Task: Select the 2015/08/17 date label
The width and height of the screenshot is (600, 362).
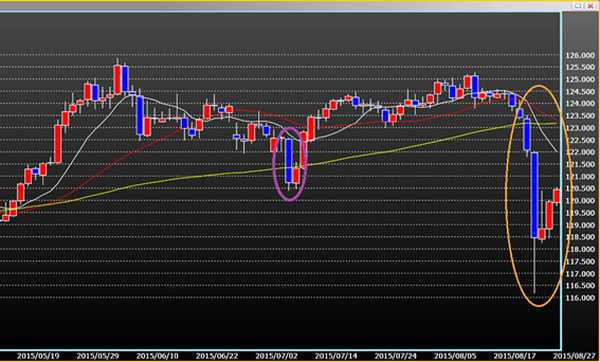Action: [515, 356]
